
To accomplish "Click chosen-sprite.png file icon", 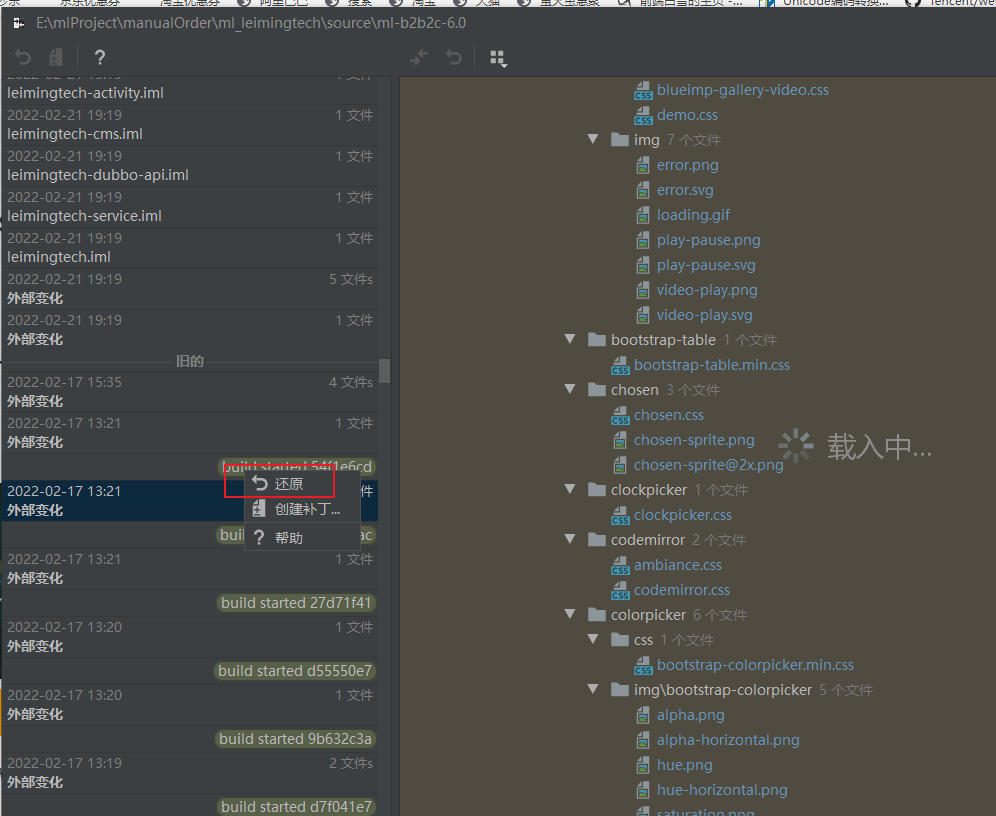I will click(x=621, y=441).
